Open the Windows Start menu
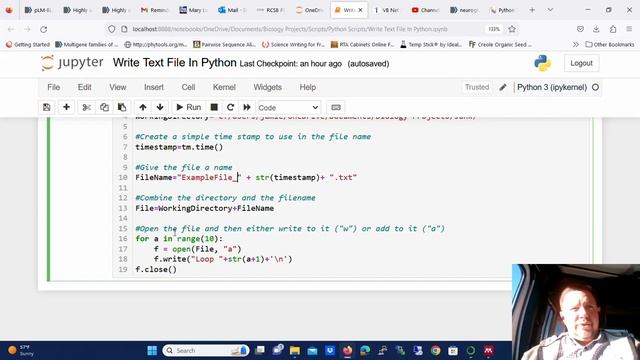This screenshot has width=640, height=360. click(152, 351)
